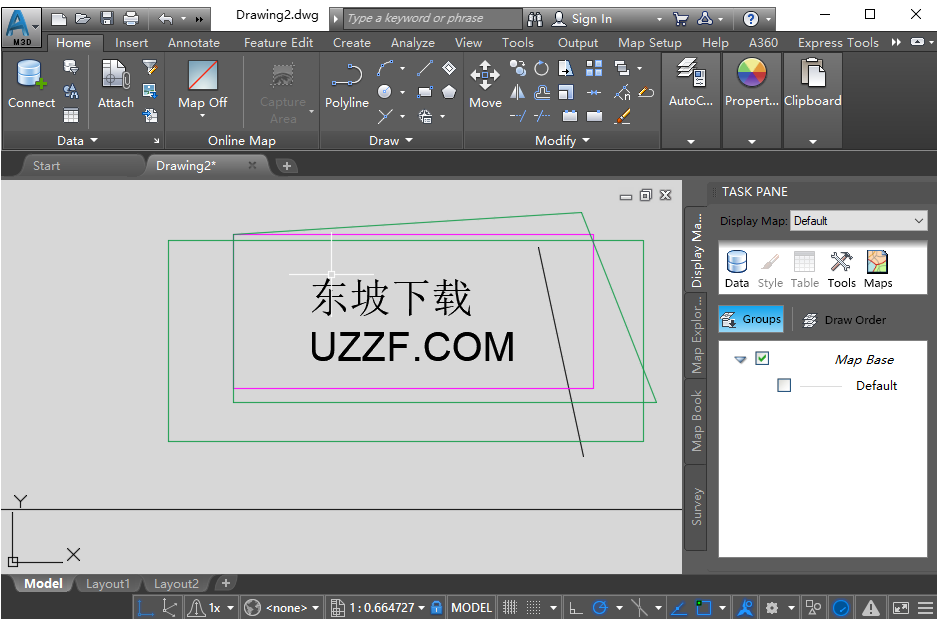Toggle the Default layer checkbox

[x=784, y=385]
